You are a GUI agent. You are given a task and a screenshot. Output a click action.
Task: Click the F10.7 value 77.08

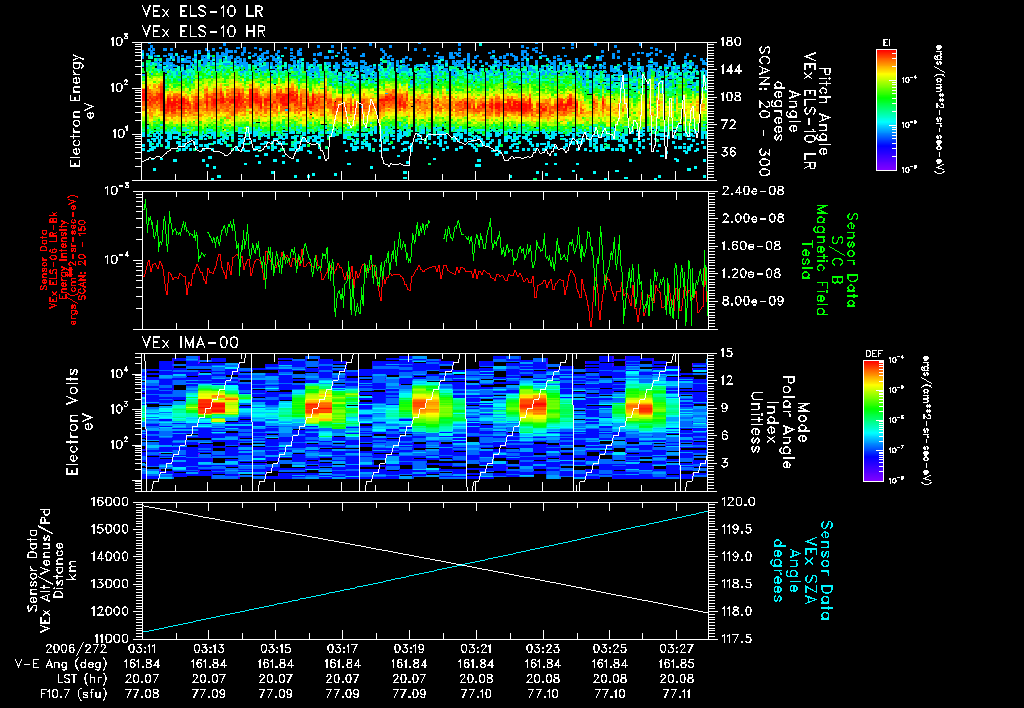[x=142, y=694]
